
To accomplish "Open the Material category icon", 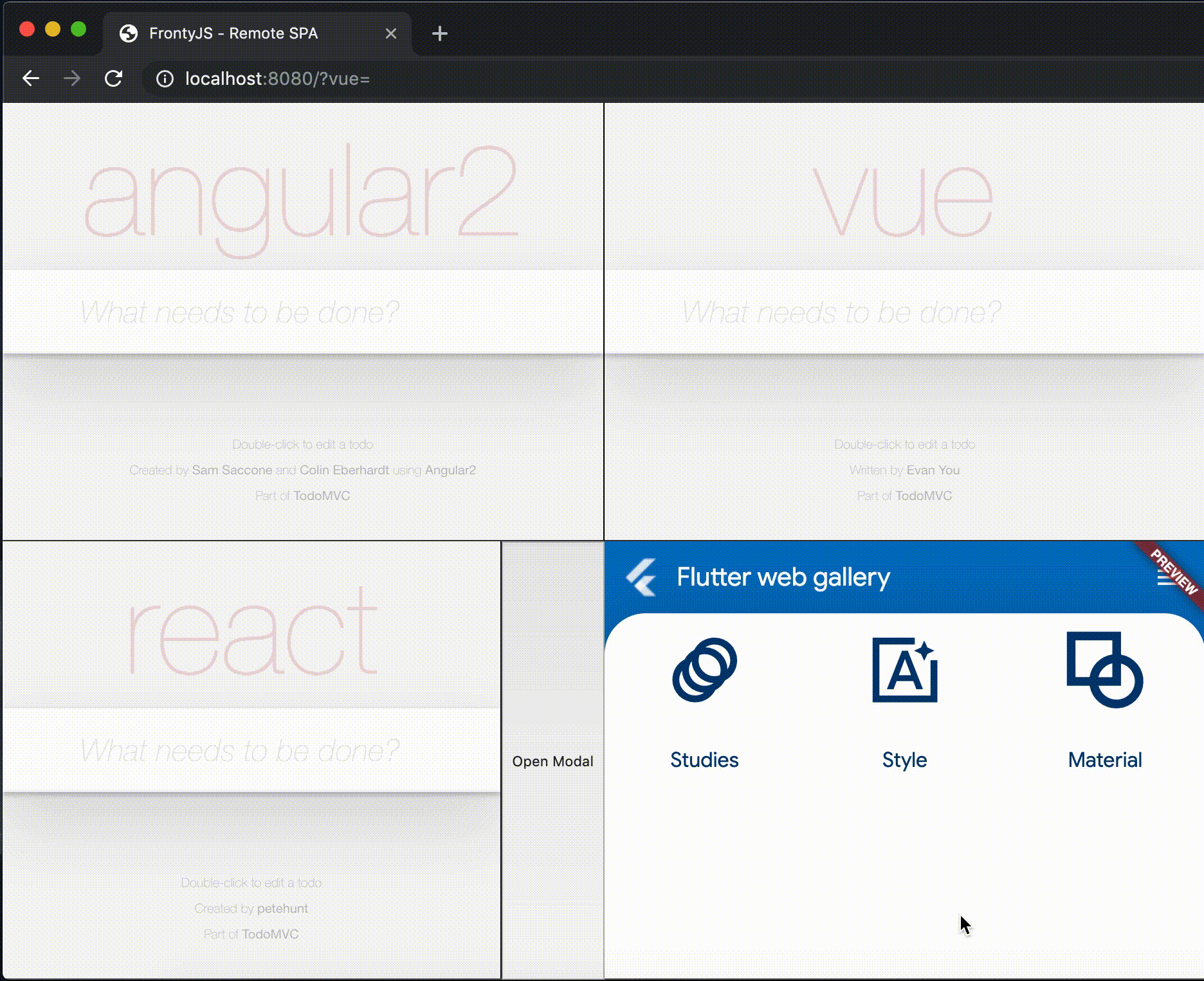I will 1105,670.
